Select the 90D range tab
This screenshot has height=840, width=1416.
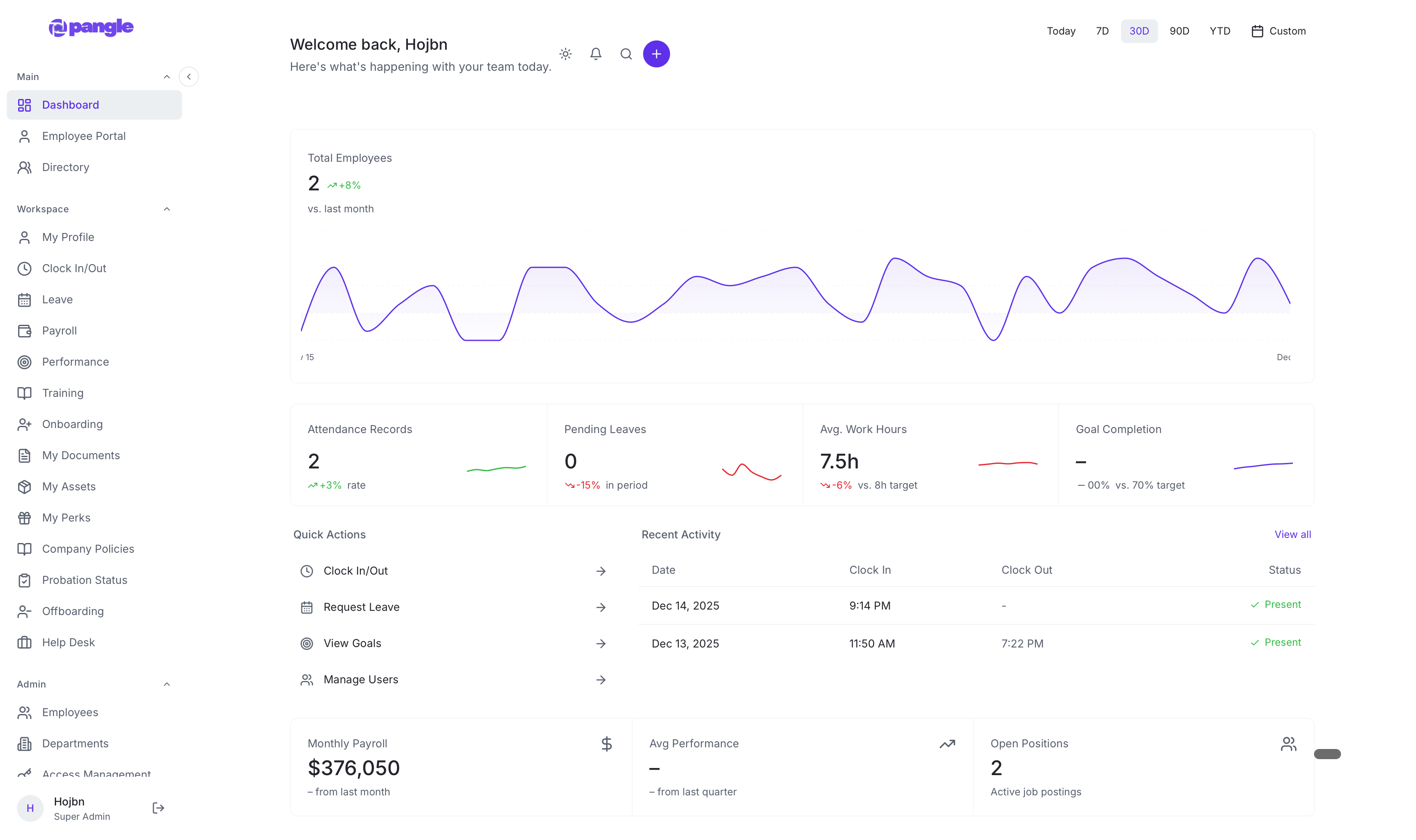click(x=1179, y=31)
